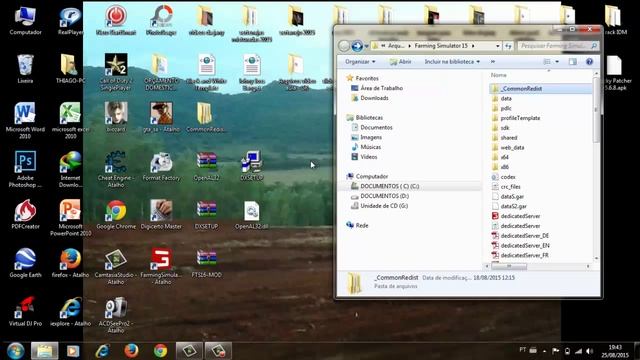The width and height of the screenshot is (640, 360).
Task: Open Adobe Photoshop desktop shortcut
Action: pyautogui.click(x=25, y=169)
